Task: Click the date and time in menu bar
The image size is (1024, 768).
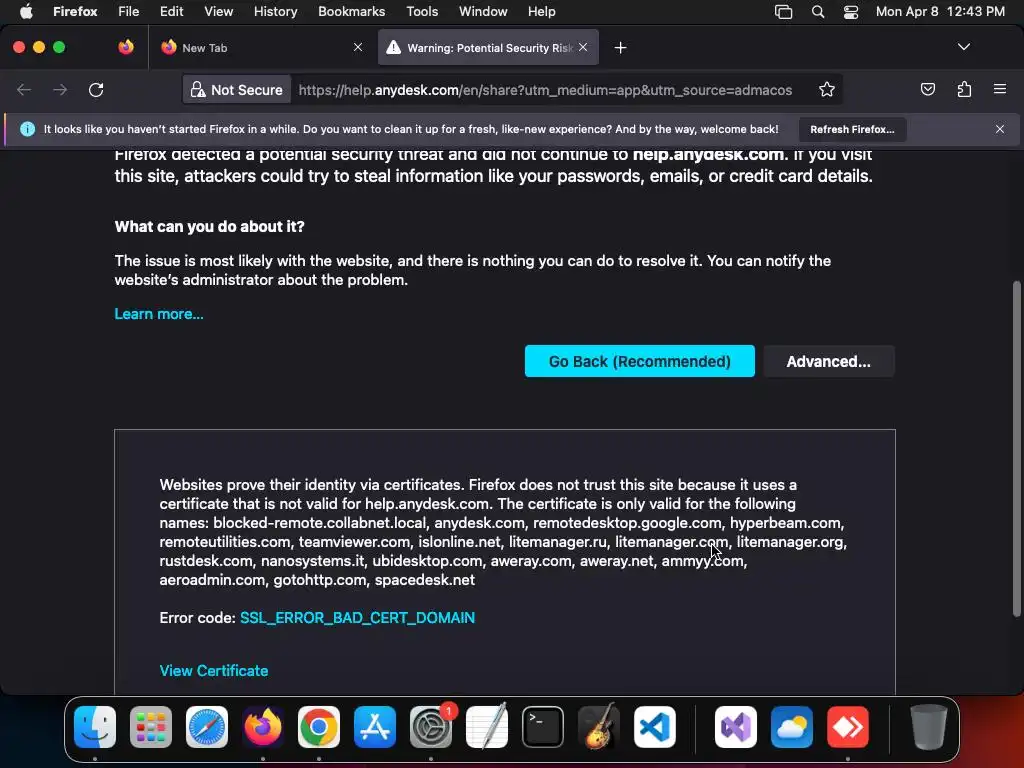Action: (x=940, y=11)
